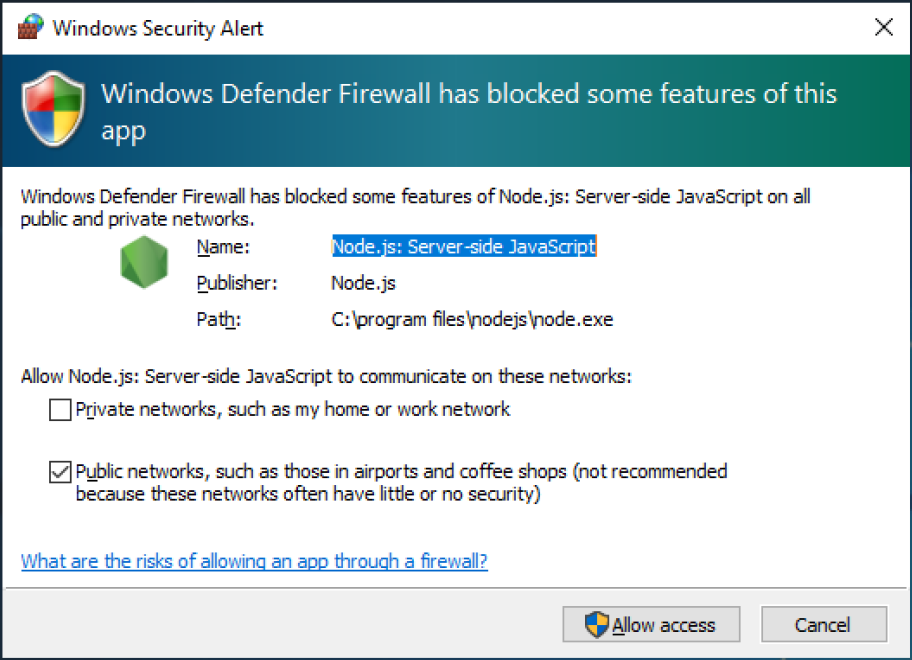Click the Name label
Image resolution: width=912 pixels, height=660 pixels.
[223, 247]
